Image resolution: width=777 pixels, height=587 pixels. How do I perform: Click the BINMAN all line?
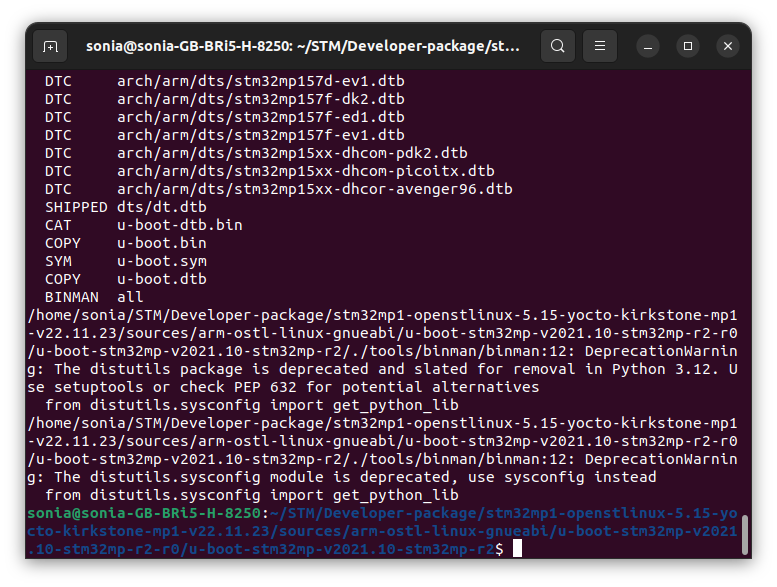[94, 297]
